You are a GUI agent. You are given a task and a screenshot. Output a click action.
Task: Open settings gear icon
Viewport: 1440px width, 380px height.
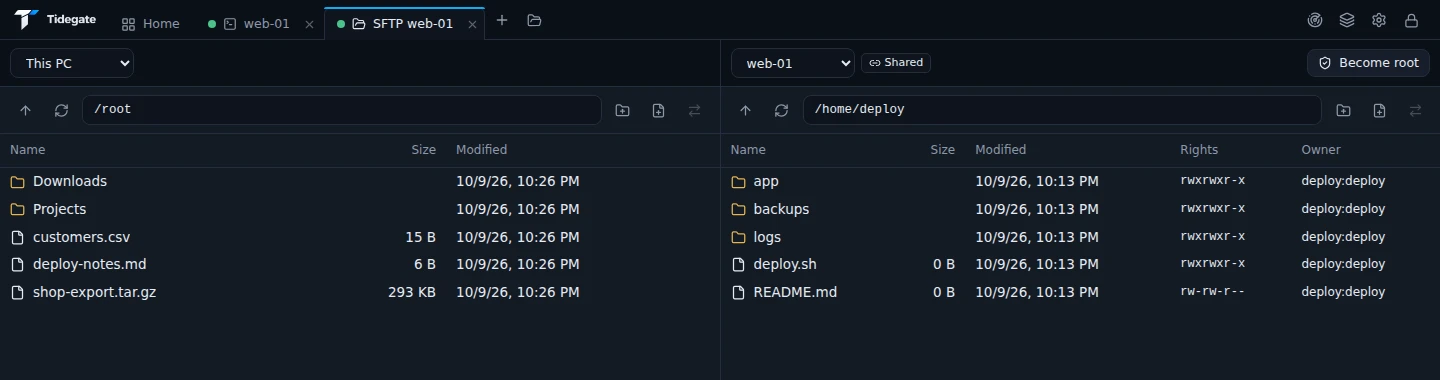pyautogui.click(x=1379, y=20)
